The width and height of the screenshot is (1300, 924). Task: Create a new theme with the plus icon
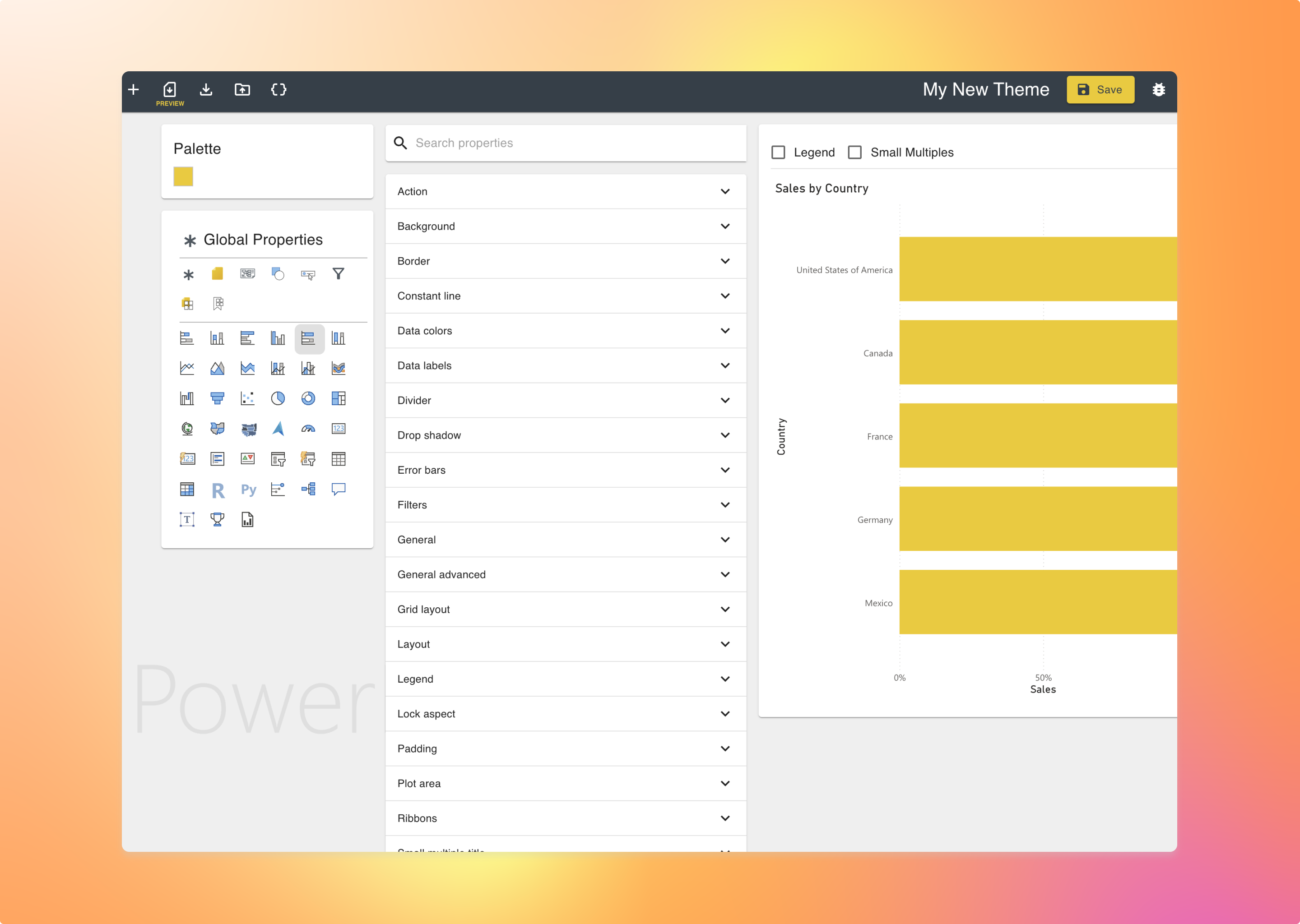134,89
